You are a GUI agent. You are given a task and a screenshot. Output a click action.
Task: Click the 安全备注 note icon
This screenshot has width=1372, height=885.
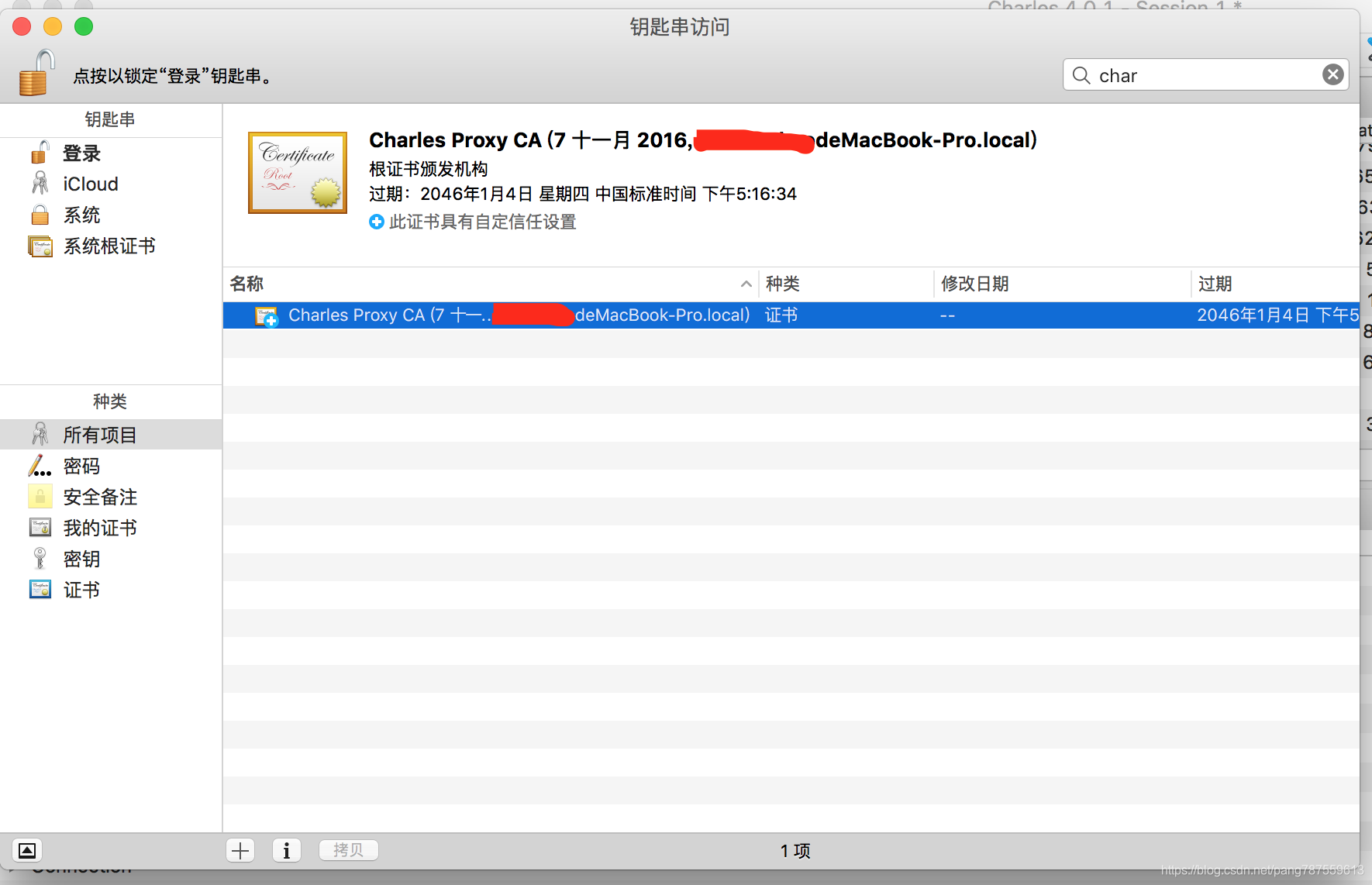[40, 496]
